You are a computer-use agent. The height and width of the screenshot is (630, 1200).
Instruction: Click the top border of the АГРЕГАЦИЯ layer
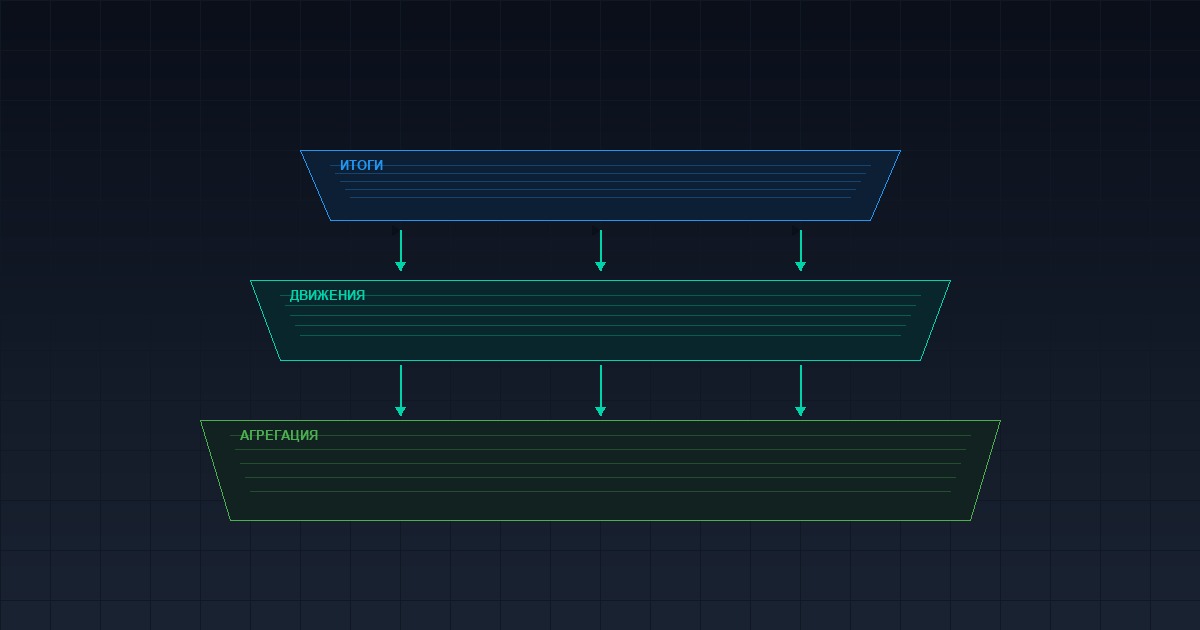[x=600, y=420]
